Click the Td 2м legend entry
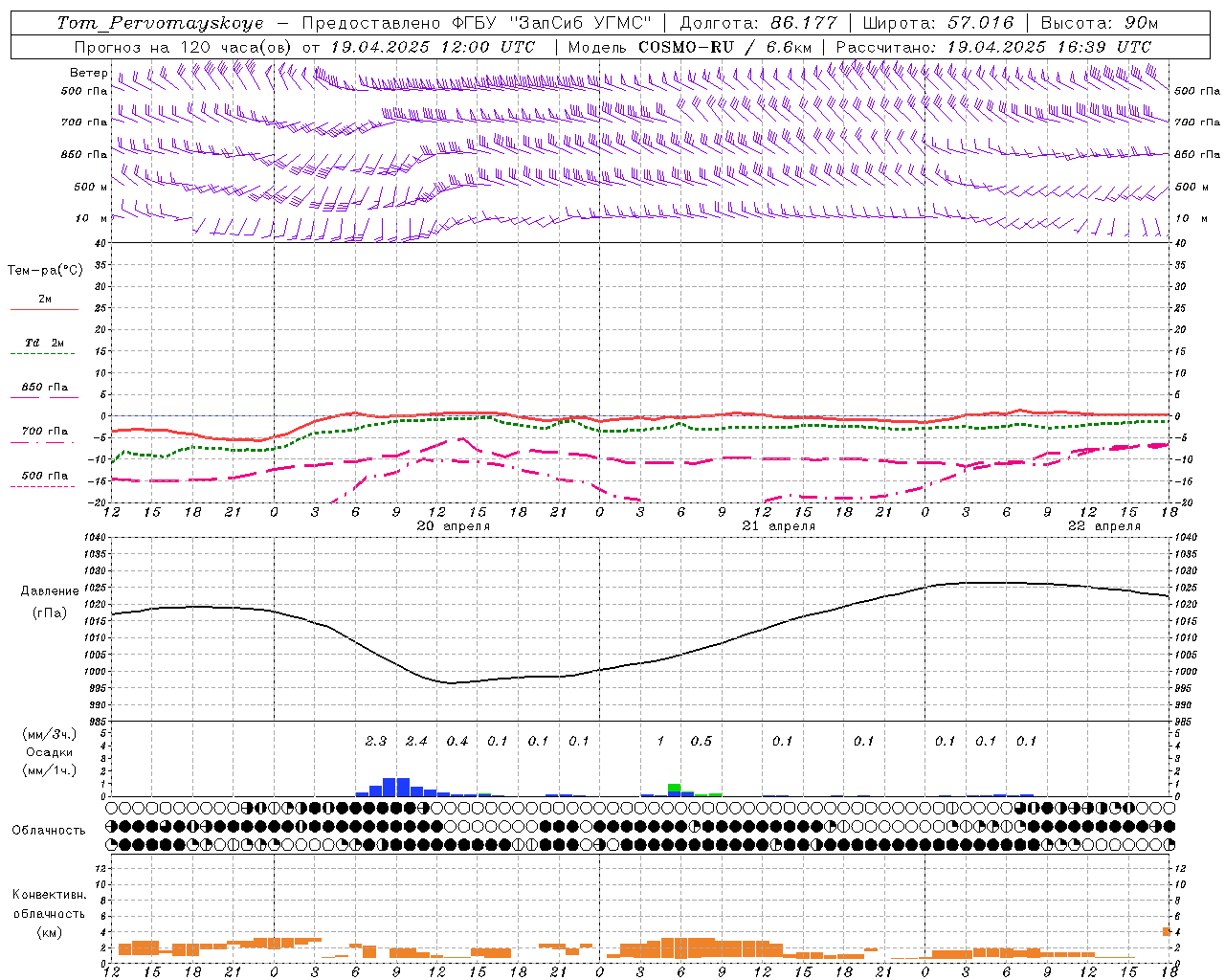This screenshot has width=1225, height=980. click(x=44, y=343)
